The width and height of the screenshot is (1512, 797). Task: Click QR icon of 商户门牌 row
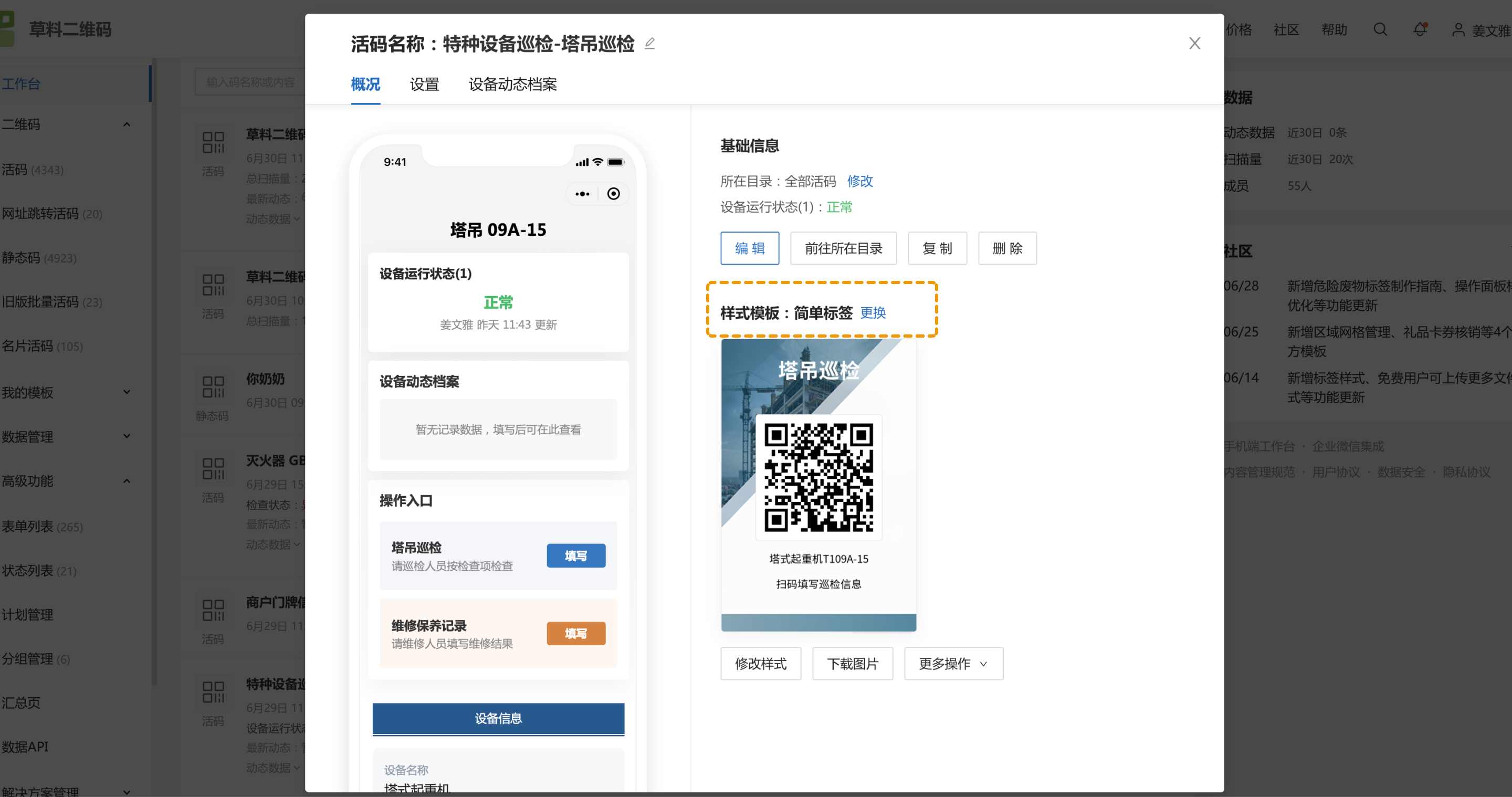click(x=213, y=611)
